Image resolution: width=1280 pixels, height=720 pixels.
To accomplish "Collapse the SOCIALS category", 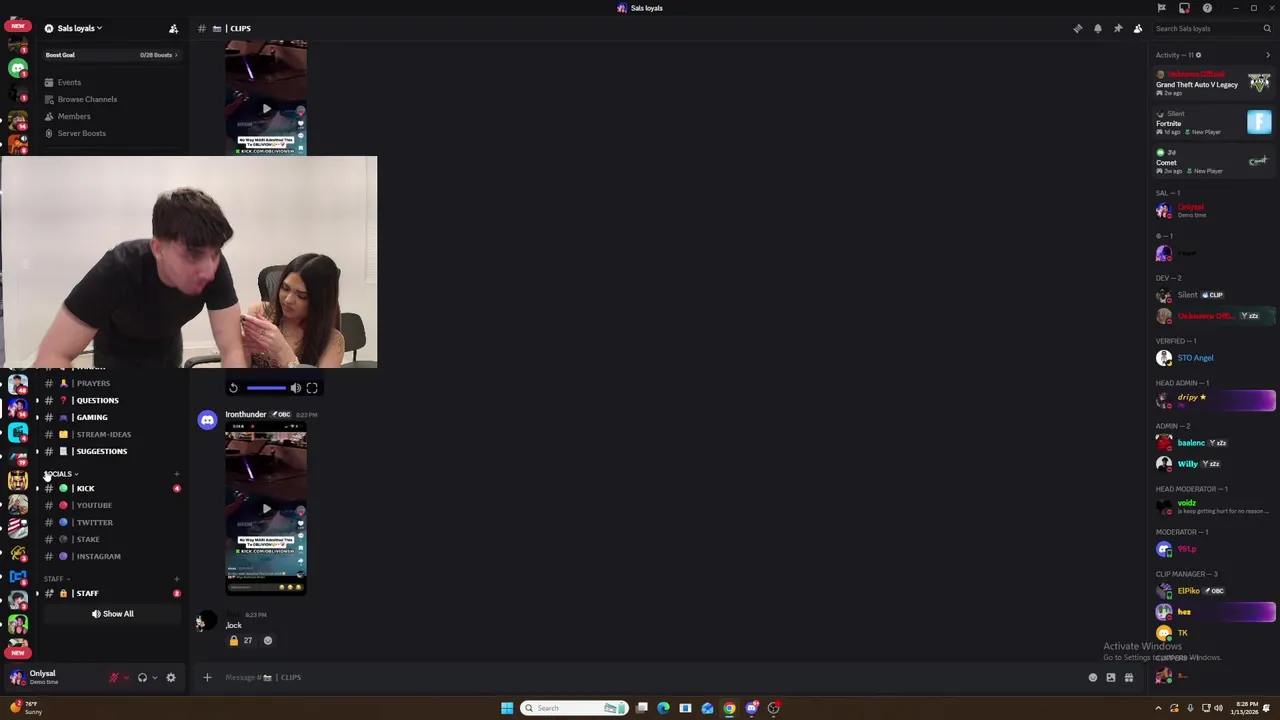I will tap(60, 473).
